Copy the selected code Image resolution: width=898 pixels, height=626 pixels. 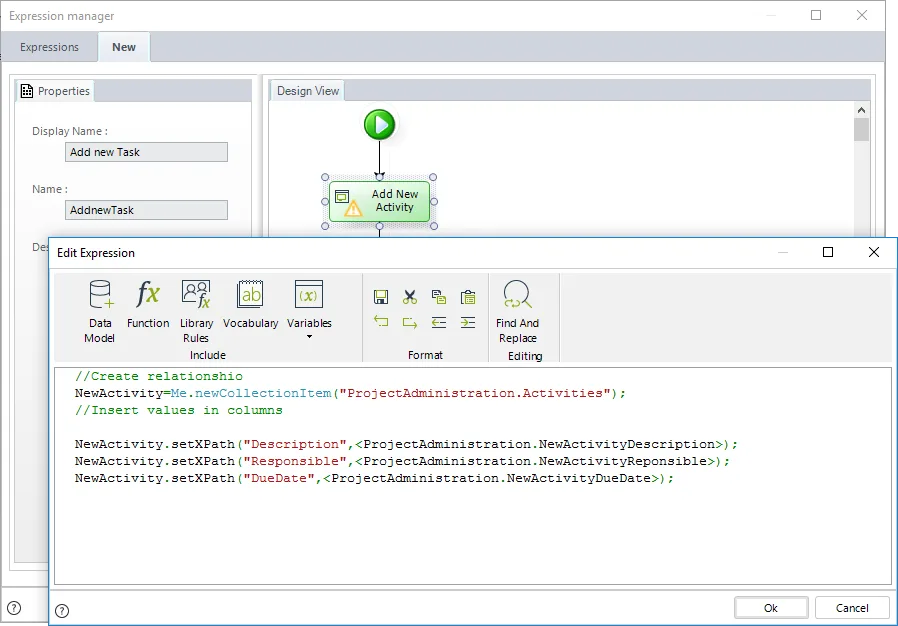tap(439, 297)
